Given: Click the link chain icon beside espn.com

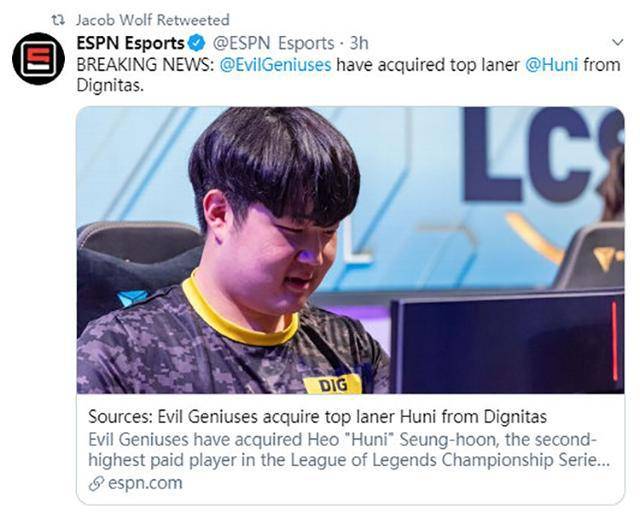Looking at the screenshot, I should pos(97,483).
